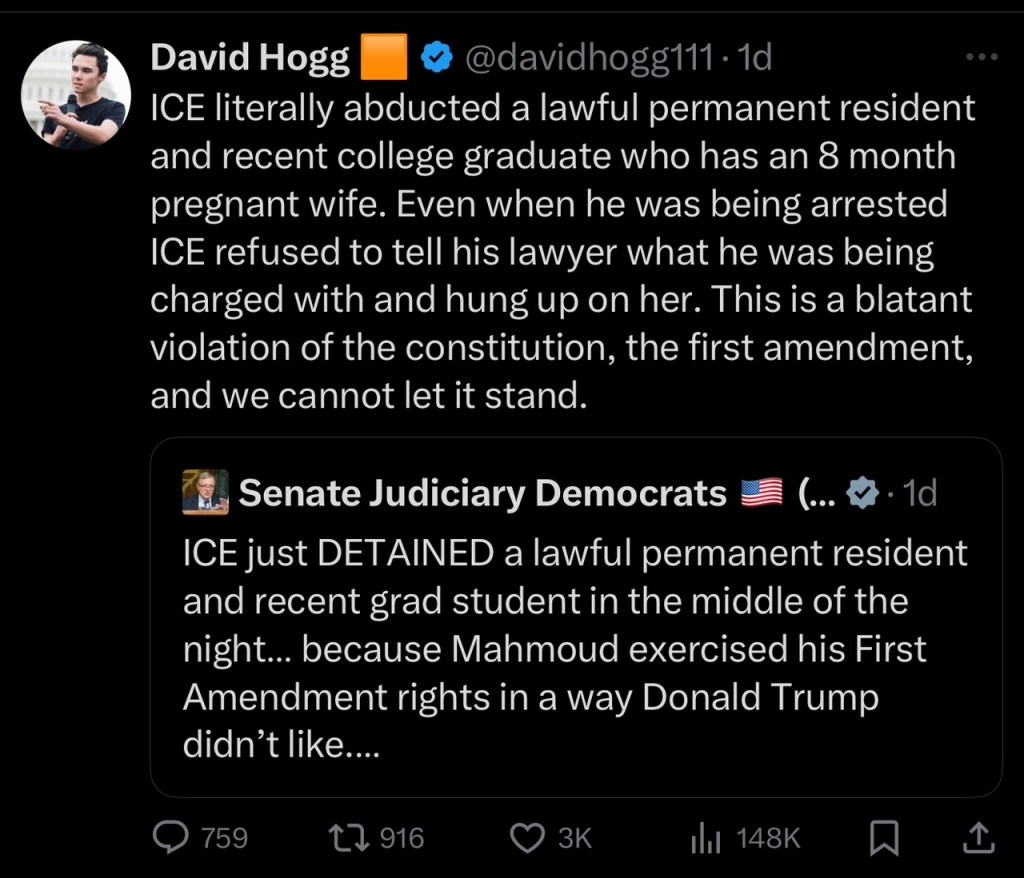This screenshot has width=1024, height=878.
Task: Open the Senate Judiciary Democrats avatar
Action: tap(205, 492)
